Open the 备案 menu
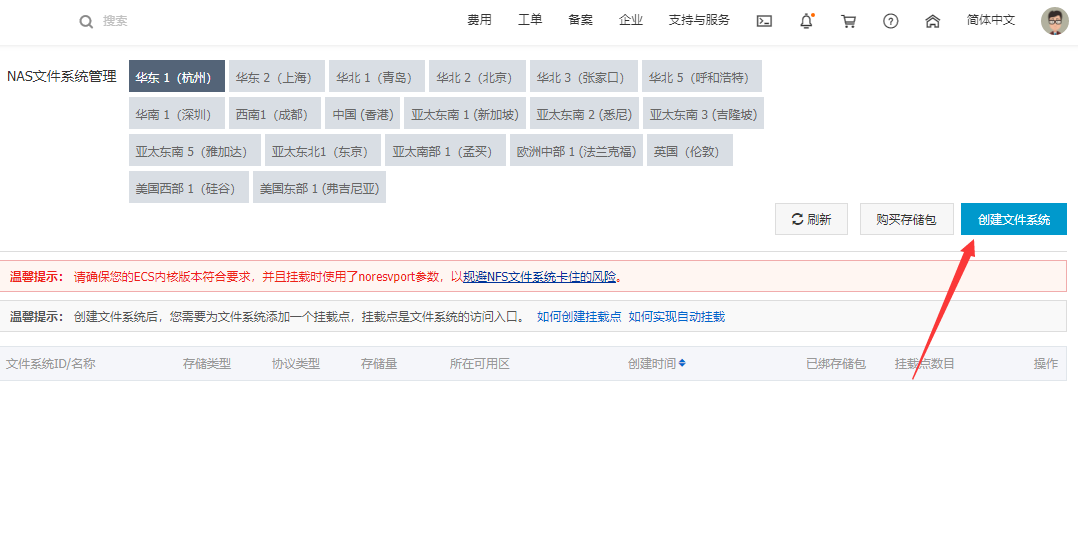This screenshot has width=1078, height=549. point(580,20)
